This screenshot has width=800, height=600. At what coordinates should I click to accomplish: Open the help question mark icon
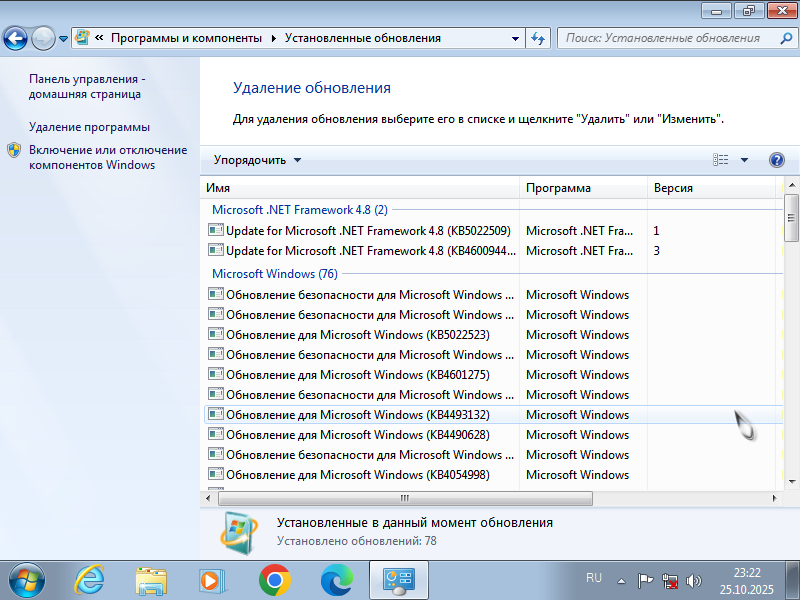pos(776,160)
